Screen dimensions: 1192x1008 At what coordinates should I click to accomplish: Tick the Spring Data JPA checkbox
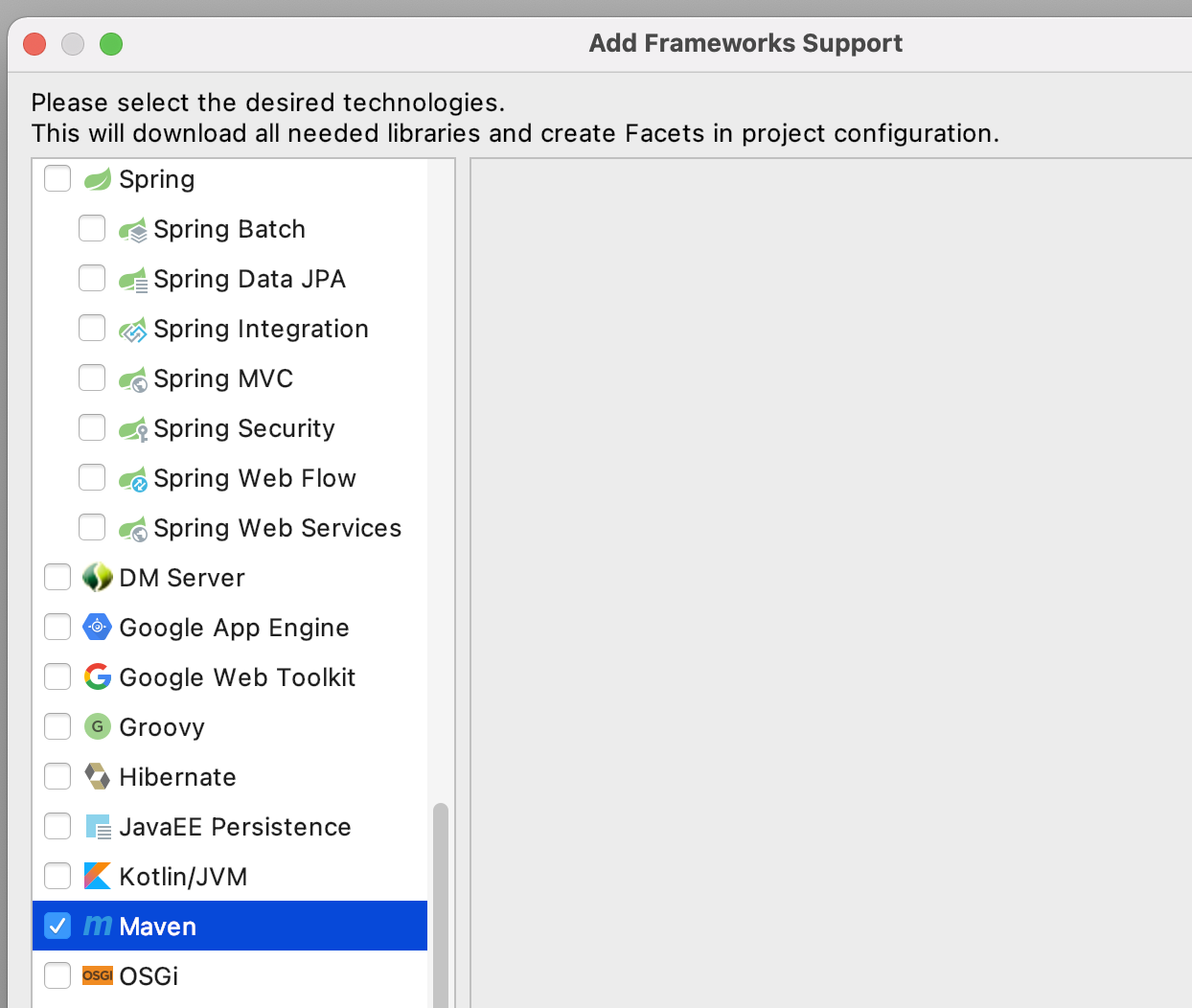[92, 278]
